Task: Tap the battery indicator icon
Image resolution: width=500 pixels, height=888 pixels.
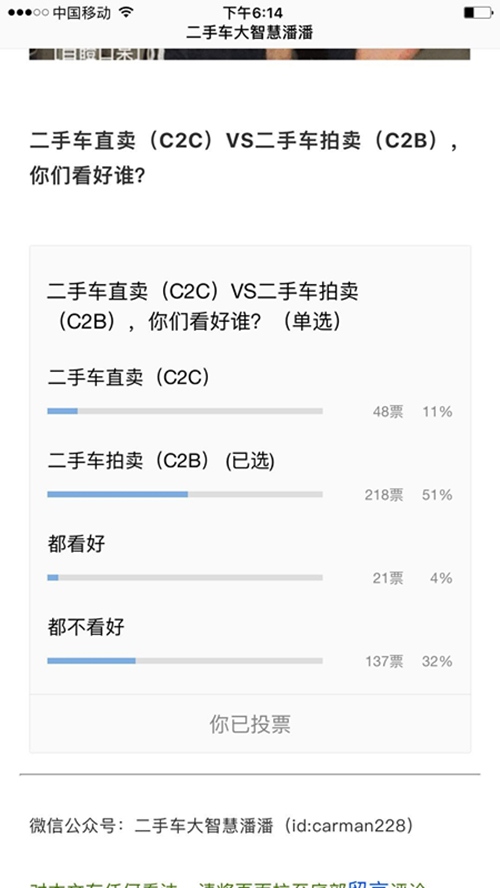Action: tap(477, 12)
